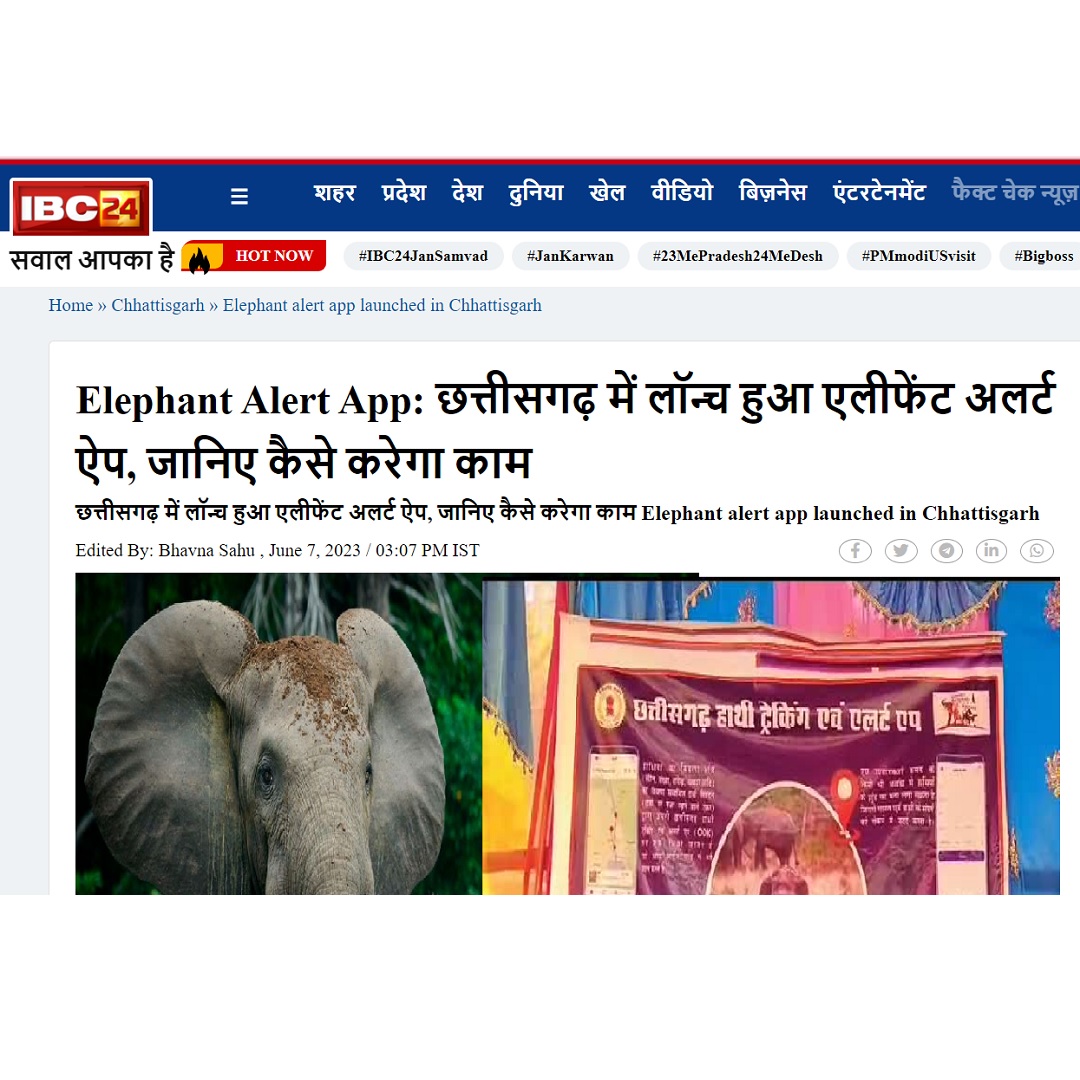Viewport: 1080px width, 1080px height.
Task: Go to the दुनिया section
Action: pyautogui.click(x=536, y=192)
